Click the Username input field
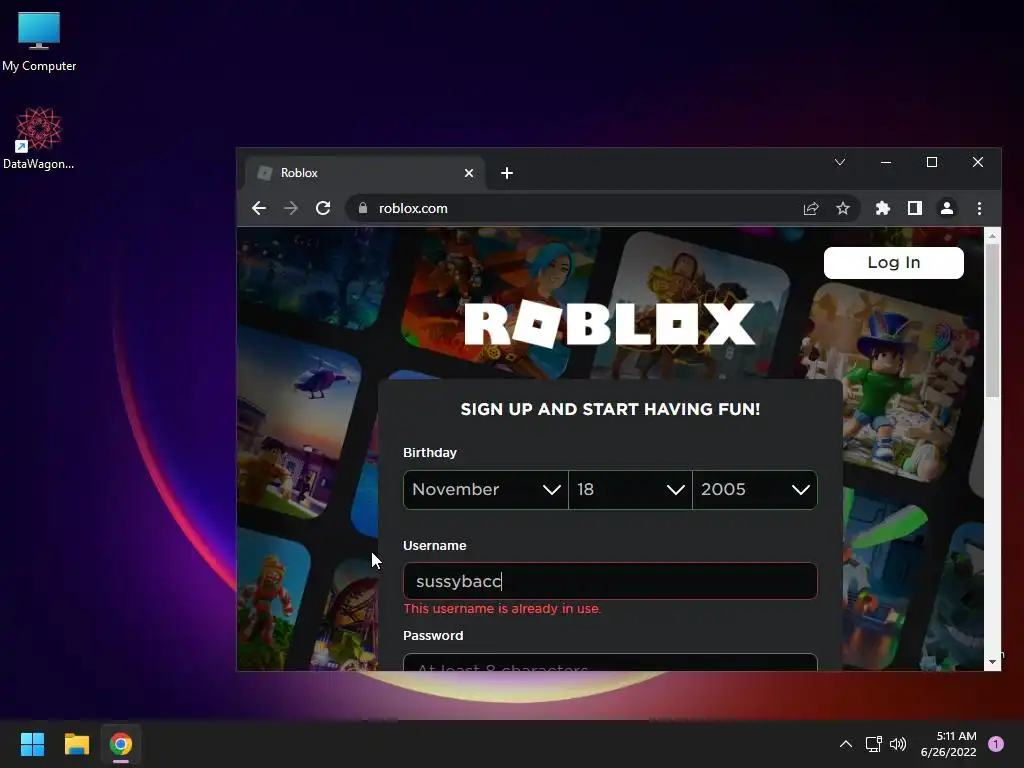Viewport: 1024px width, 768px height. [x=610, y=581]
